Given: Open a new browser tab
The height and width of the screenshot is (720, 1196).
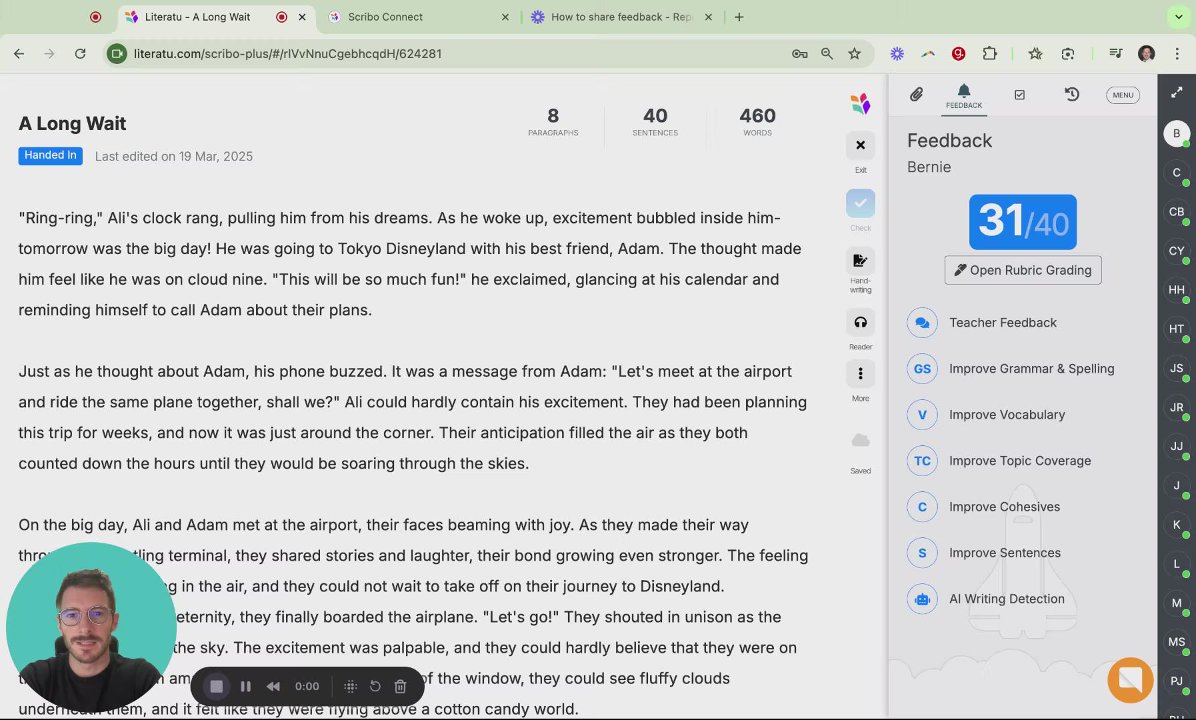Looking at the screenshot, I should [x=738, y=17].
